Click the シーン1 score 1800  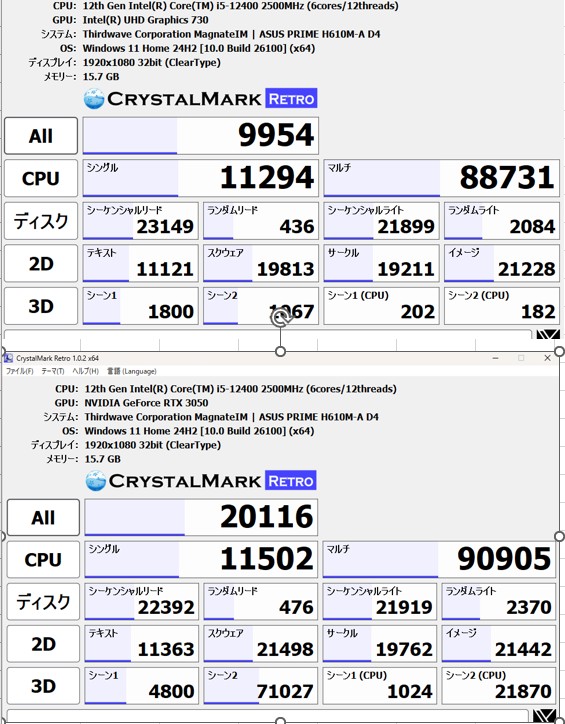140,306
